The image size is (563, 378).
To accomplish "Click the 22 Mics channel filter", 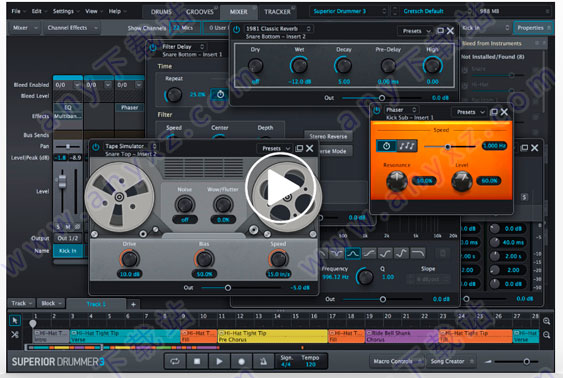I will [x=184, y=28].
